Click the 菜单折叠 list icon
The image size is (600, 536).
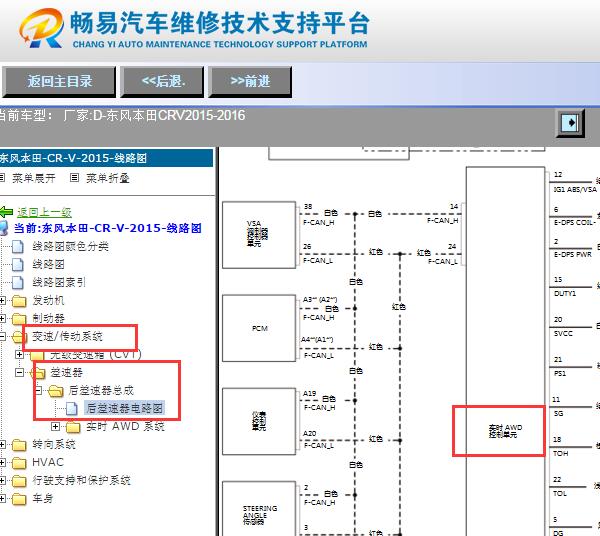(75, 178)
